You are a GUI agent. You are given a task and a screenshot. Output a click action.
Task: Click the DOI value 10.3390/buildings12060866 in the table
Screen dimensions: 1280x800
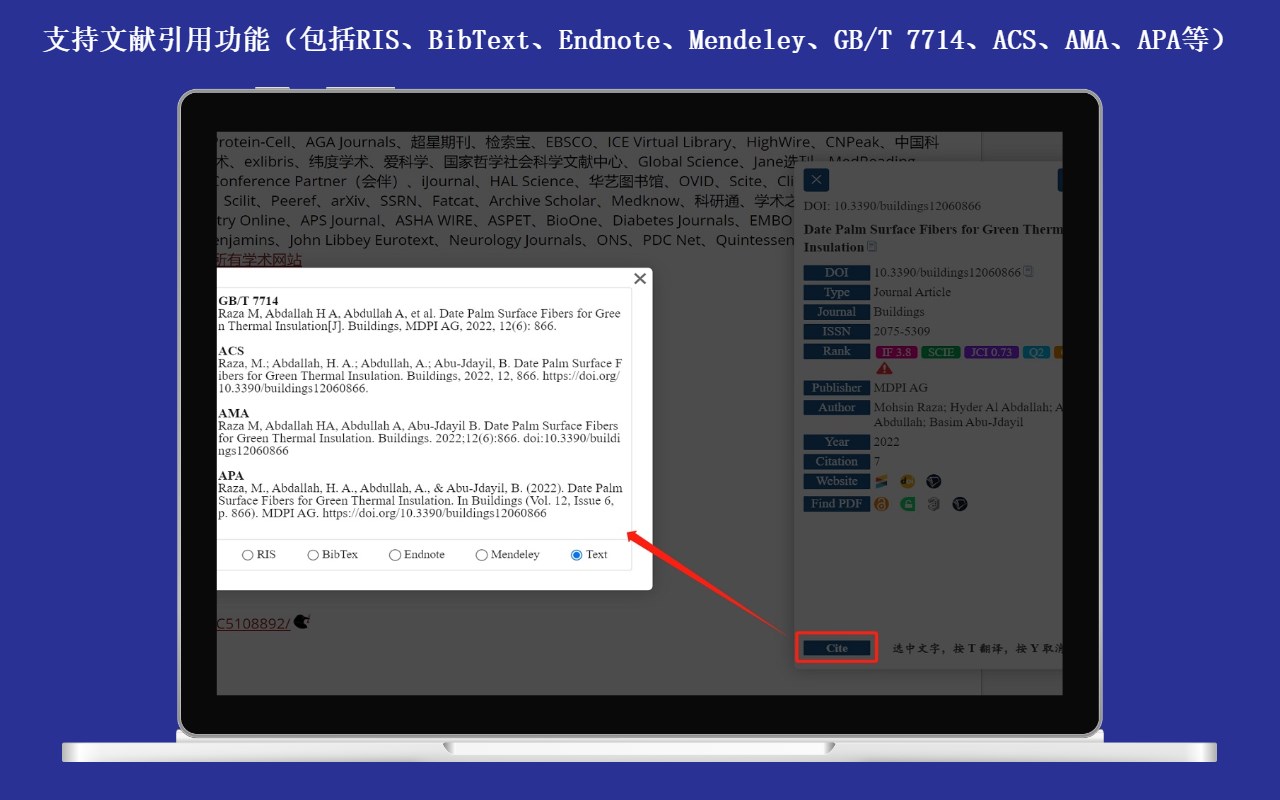[947, 272]
